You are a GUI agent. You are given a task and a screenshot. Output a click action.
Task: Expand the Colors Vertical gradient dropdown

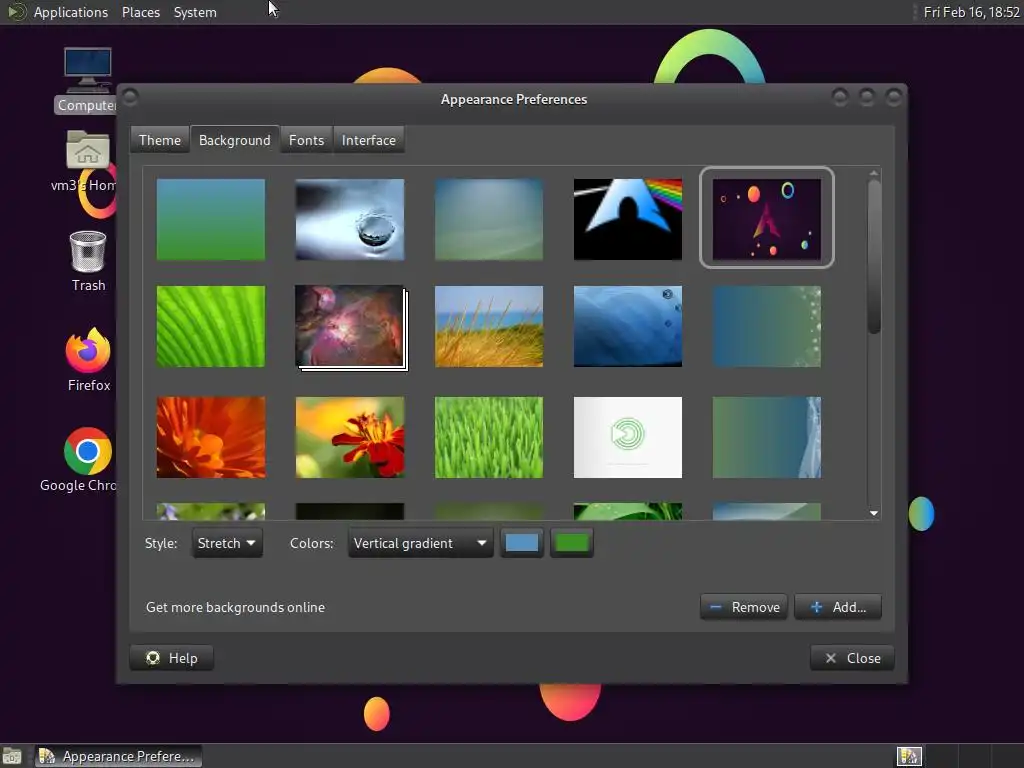coord(420,543)
